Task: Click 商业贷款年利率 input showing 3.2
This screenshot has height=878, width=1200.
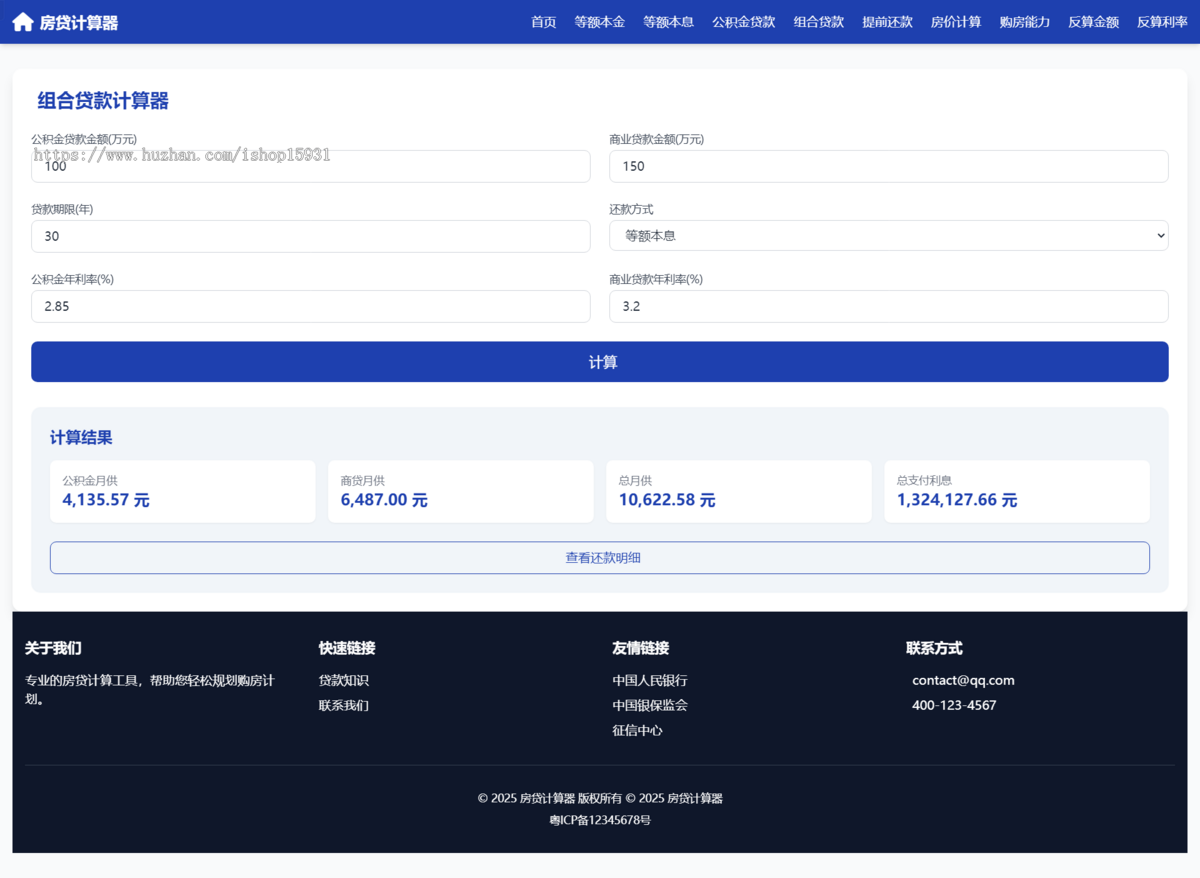Action: click(x=889, y=306)
